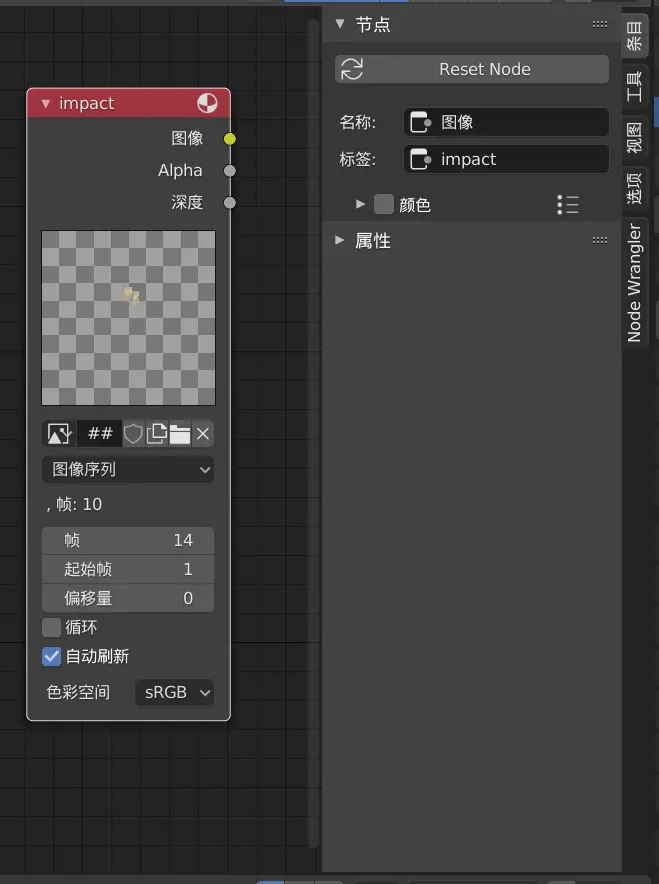Click the 偏移量 offset field
Screen dimensions: 659x884
point(128,598)
